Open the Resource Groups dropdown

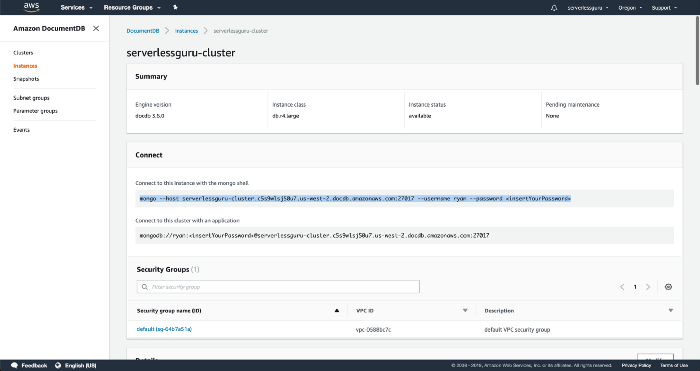click(x=132, y=8)
